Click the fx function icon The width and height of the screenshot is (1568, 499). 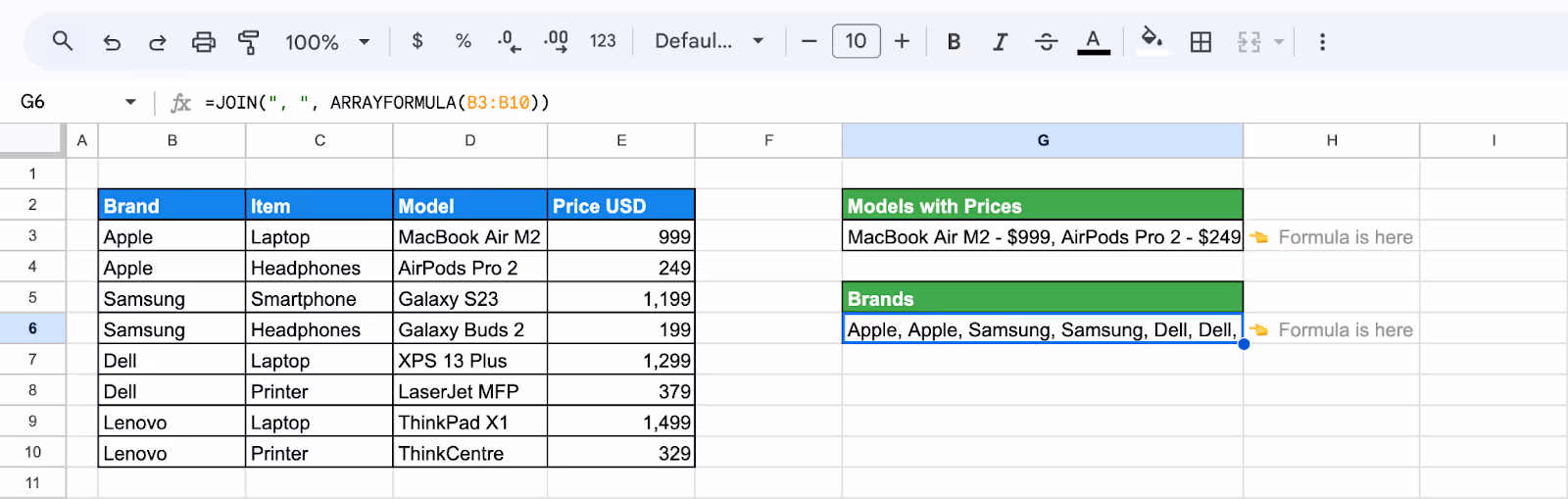click(x=180, y=102)
